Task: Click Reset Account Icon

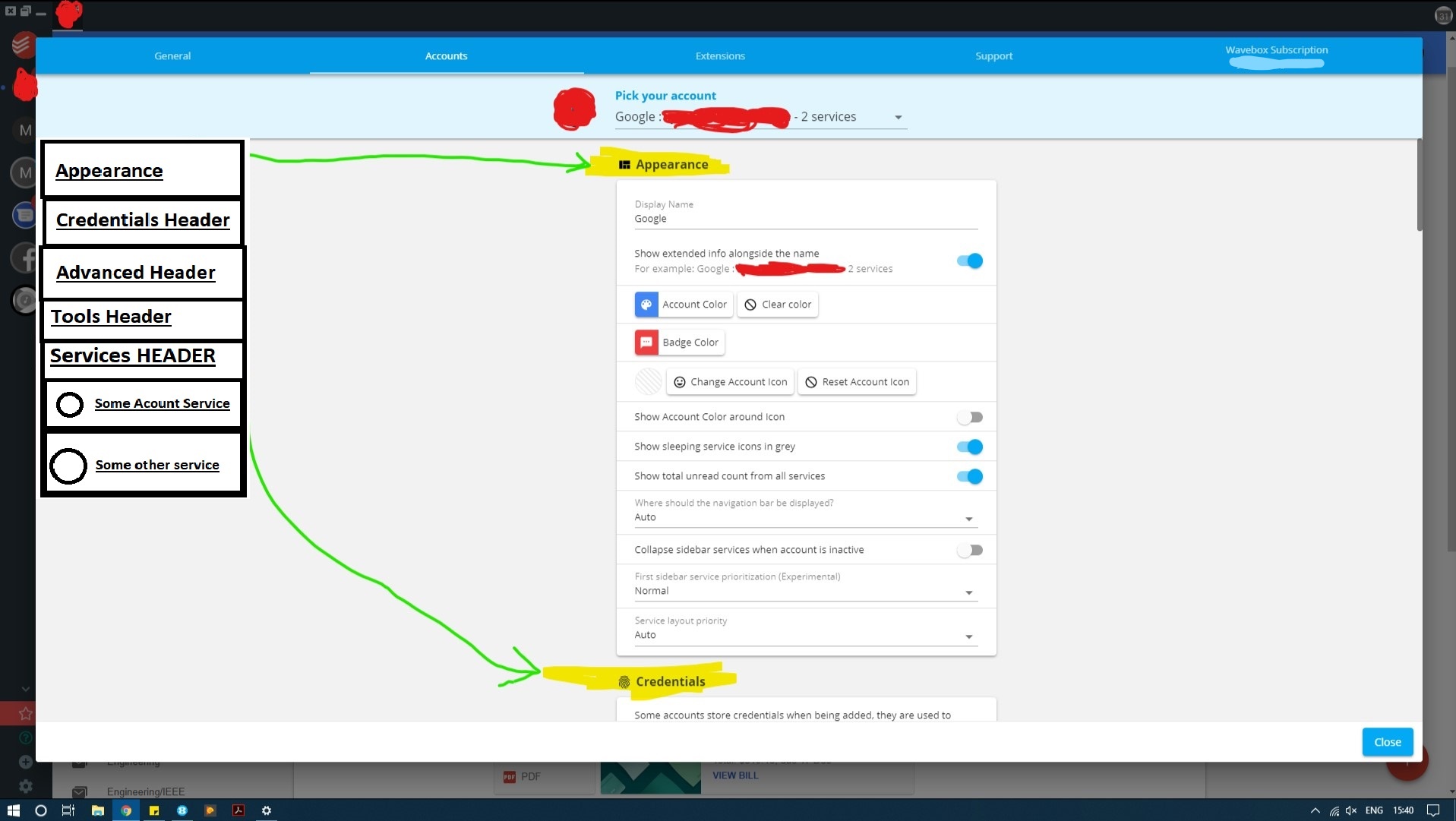Action: (857, 381)
